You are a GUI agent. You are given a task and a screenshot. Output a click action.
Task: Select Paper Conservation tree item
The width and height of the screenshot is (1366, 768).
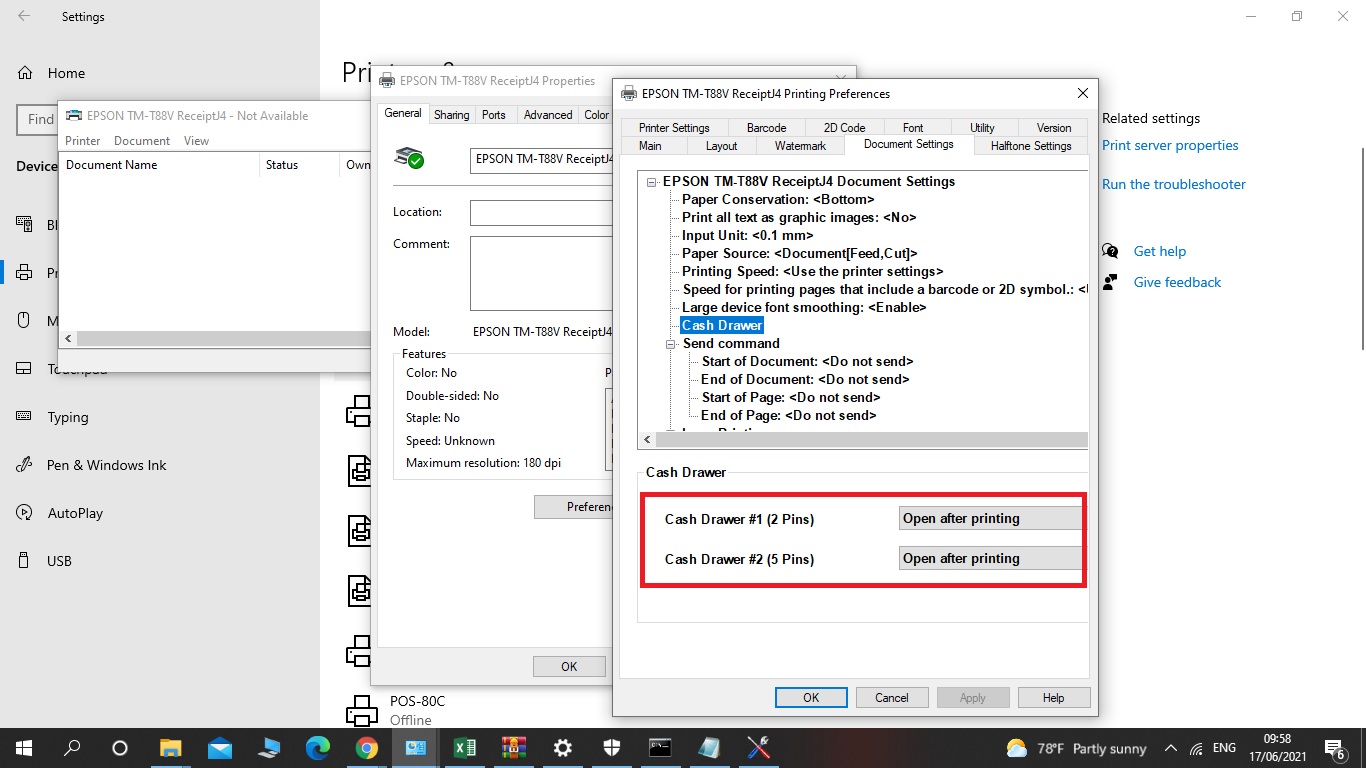[x=778, y=199]
